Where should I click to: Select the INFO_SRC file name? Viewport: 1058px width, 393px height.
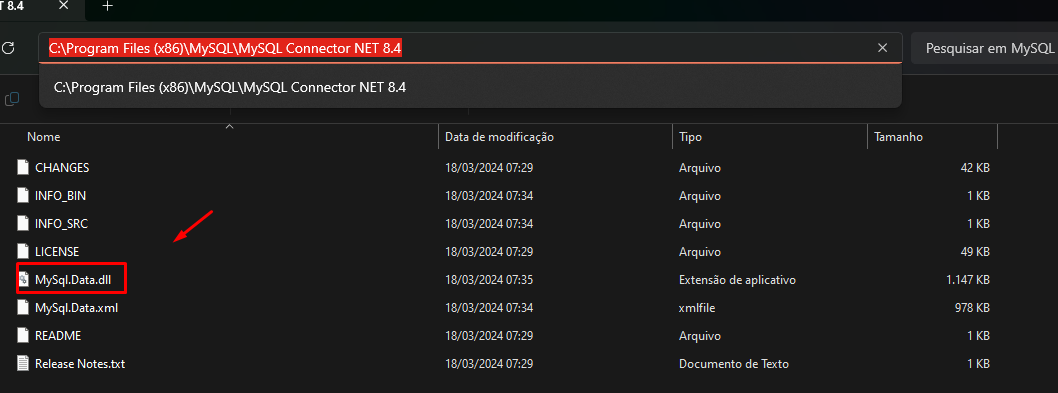pyautogui.click(x=61, y=224)
